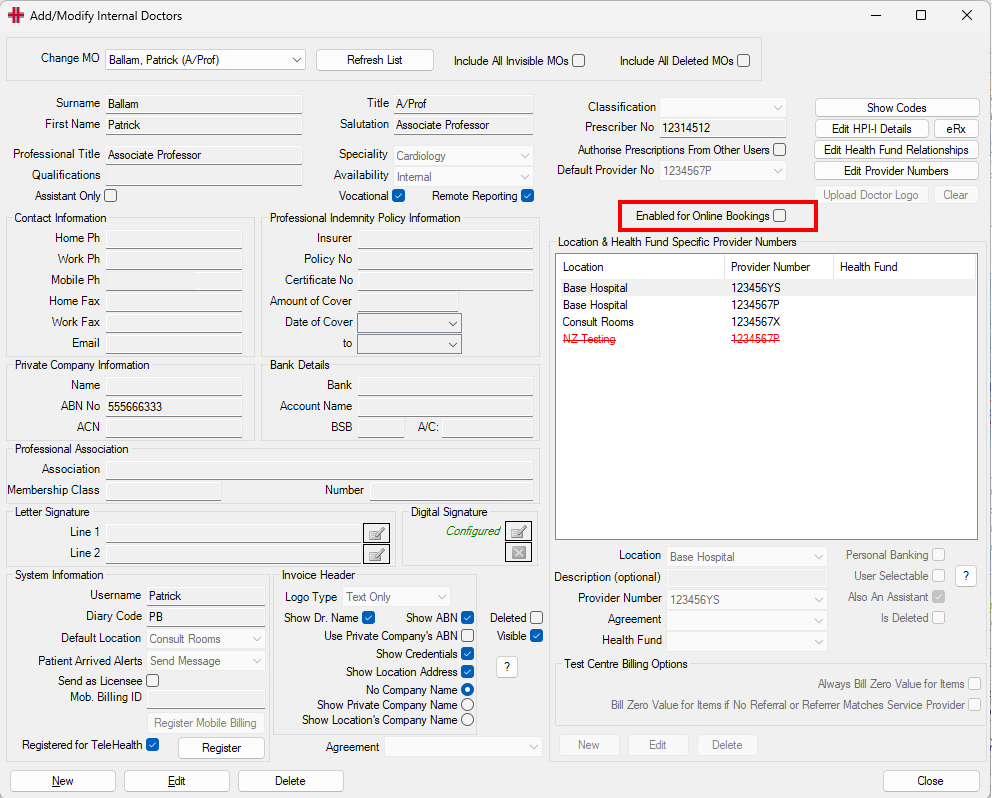The height and width of the screenshot is (798, 992).
Task: Click the bottom-left New button
Action: (x=63, y=781)
